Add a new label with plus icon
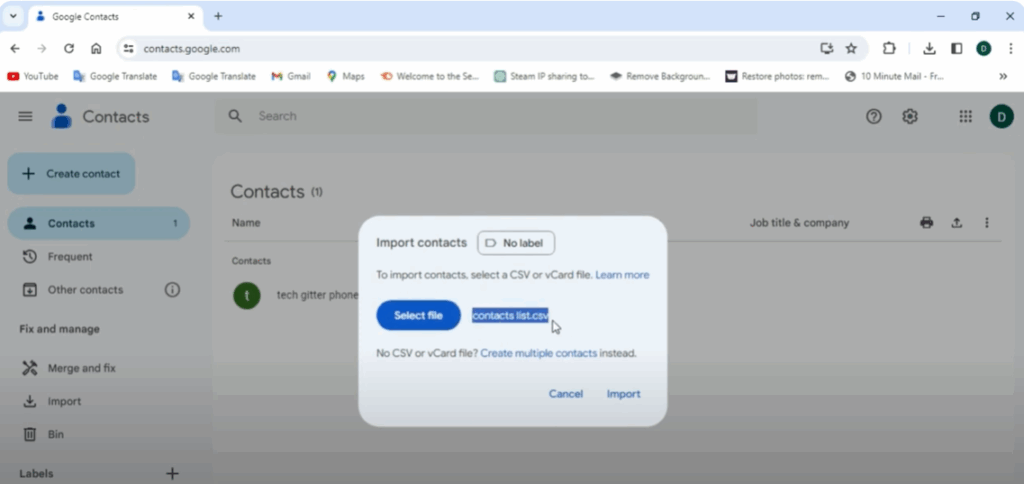The height and width of the screenshot is (484, 1024). 172,474
